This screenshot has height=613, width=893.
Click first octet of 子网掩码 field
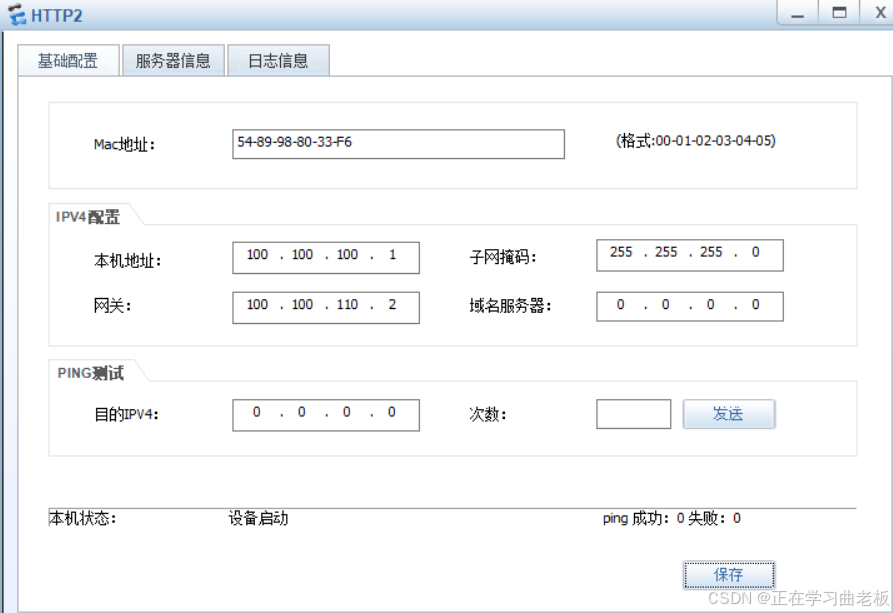pyautogui.click(x=621, y=252)
